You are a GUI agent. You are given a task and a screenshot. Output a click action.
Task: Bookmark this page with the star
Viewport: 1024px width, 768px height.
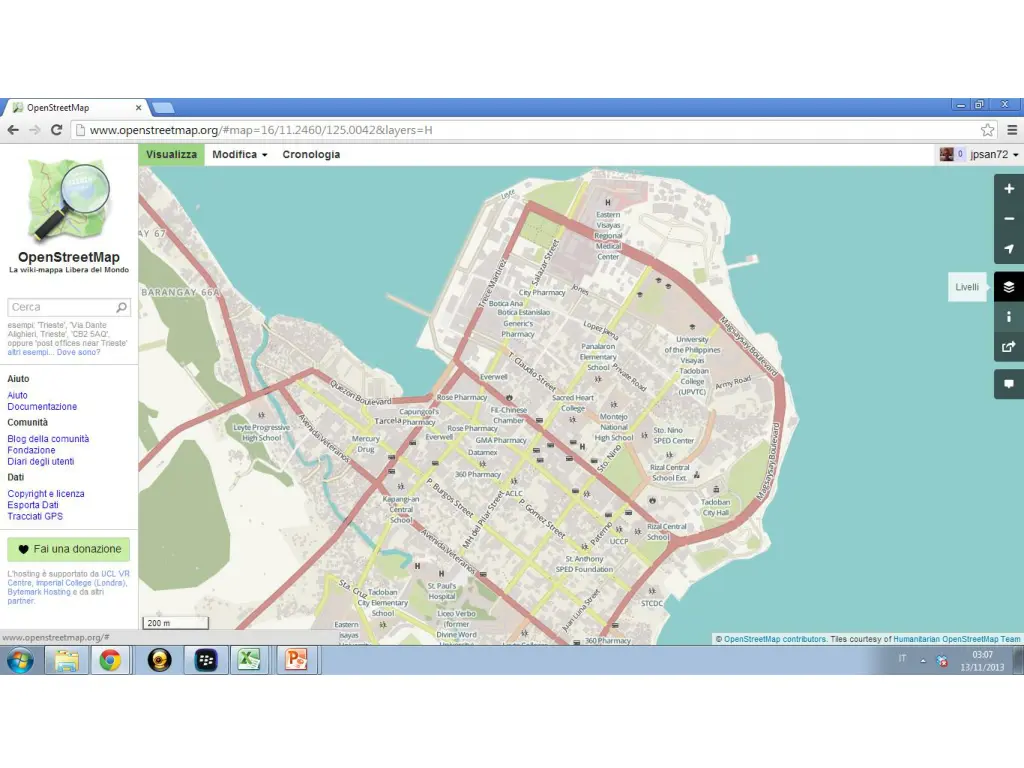[987, 130]
